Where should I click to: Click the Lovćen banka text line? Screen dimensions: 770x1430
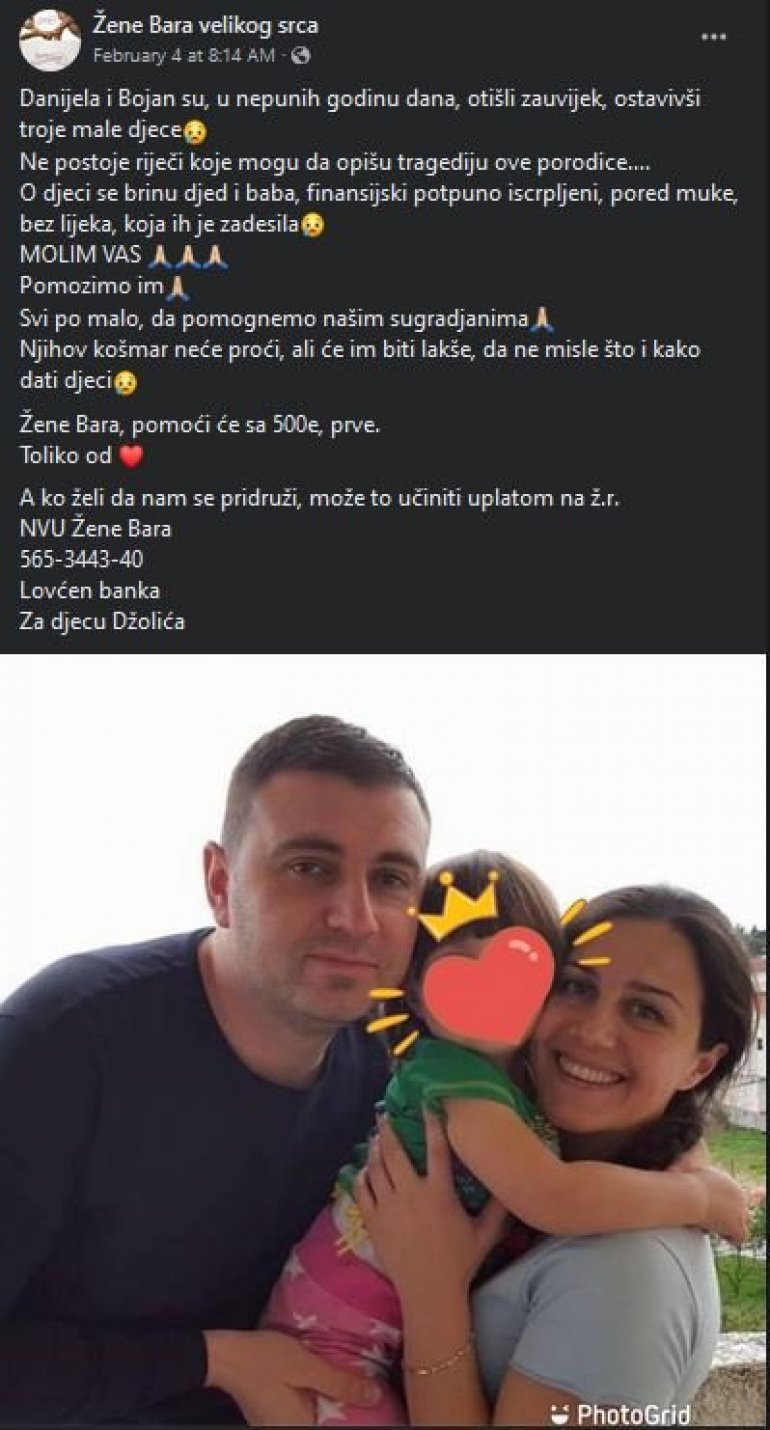pos(90,590)
